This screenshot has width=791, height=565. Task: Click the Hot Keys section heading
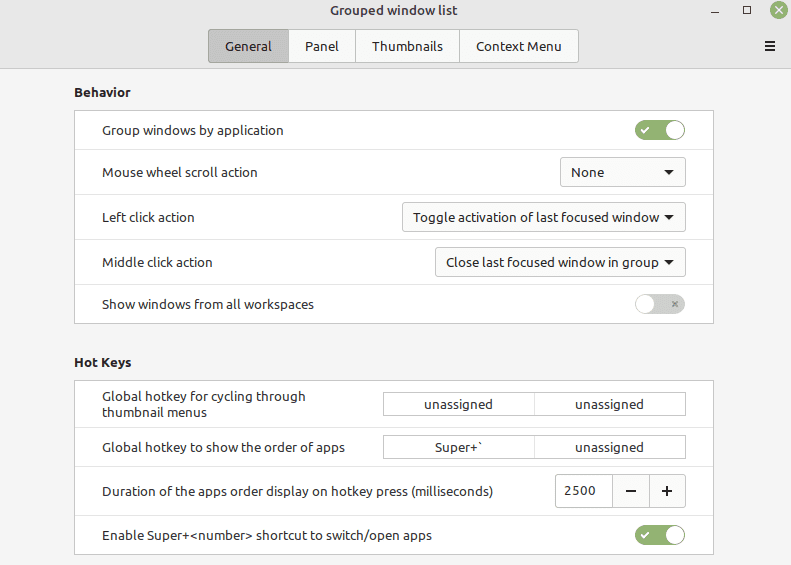tap(103, 362)
